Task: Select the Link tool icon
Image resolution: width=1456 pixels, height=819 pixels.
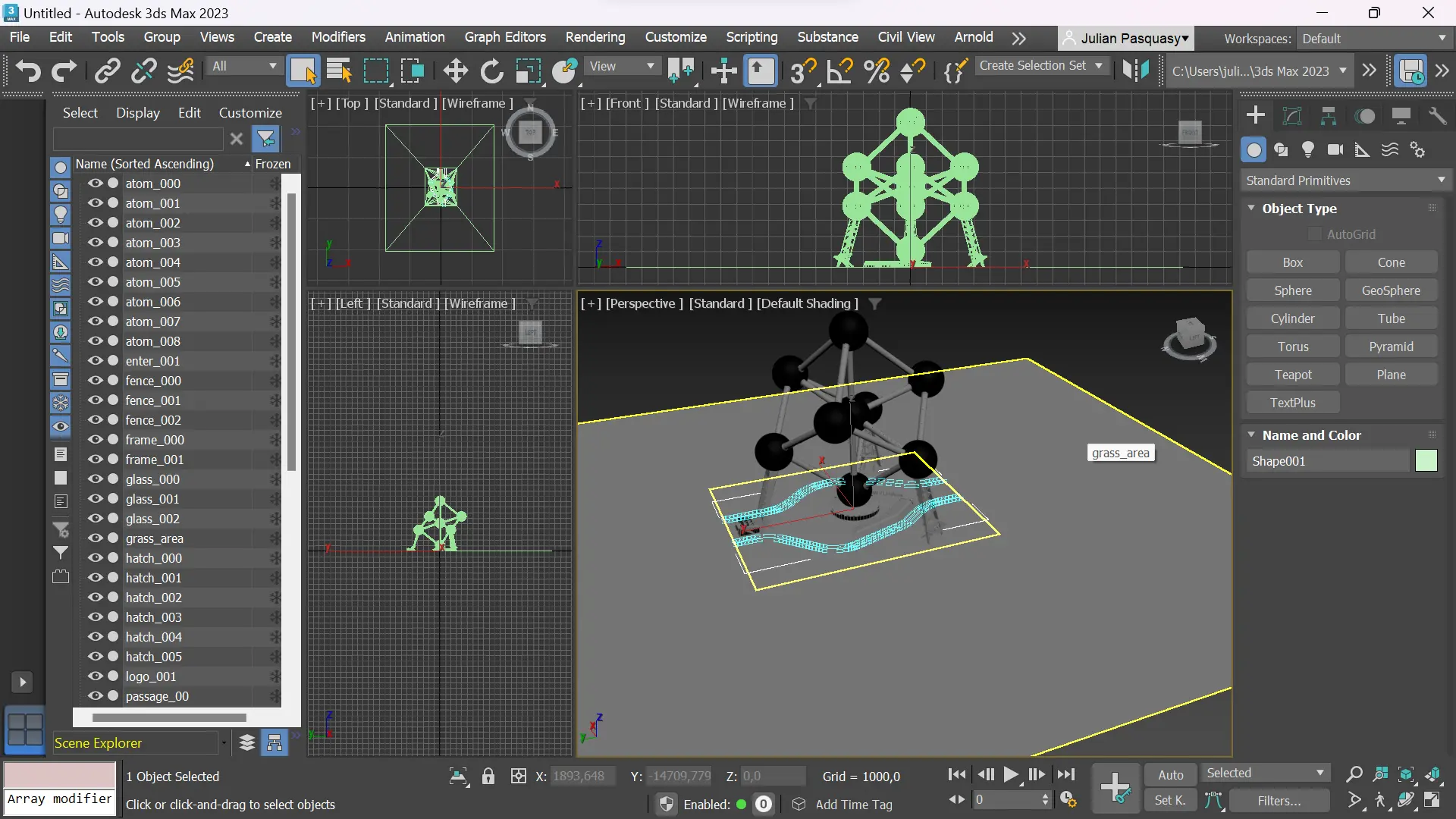Action: click(107, 71)
